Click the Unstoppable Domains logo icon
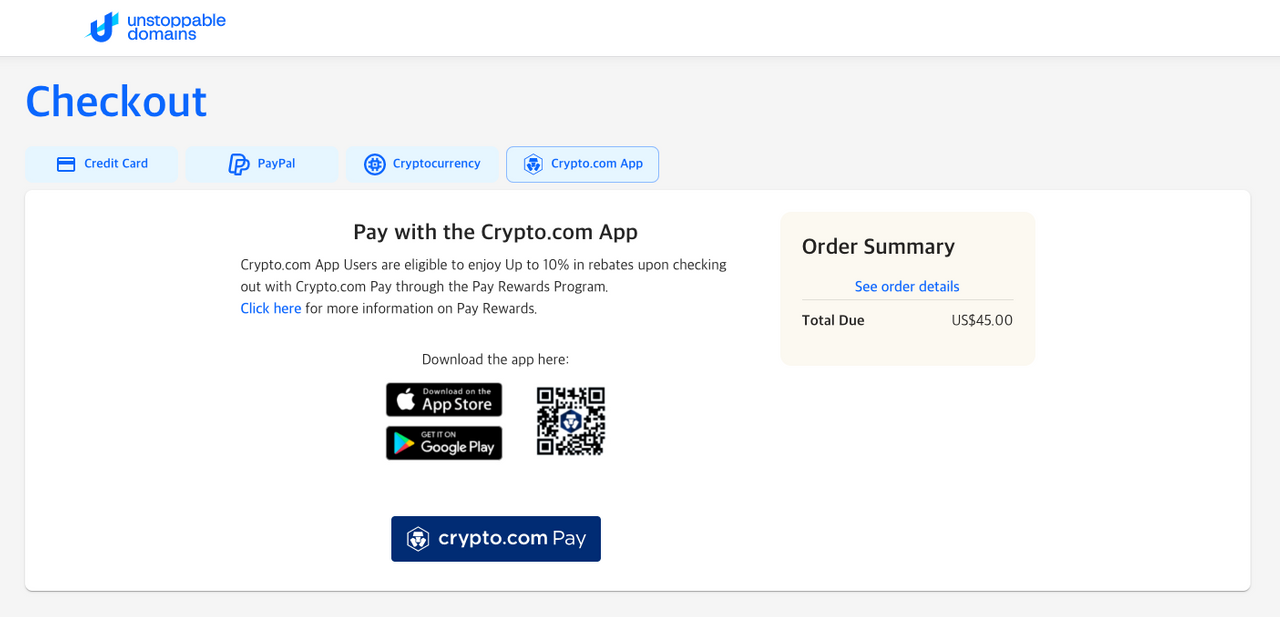1280x617 pixels. [103, 27]
